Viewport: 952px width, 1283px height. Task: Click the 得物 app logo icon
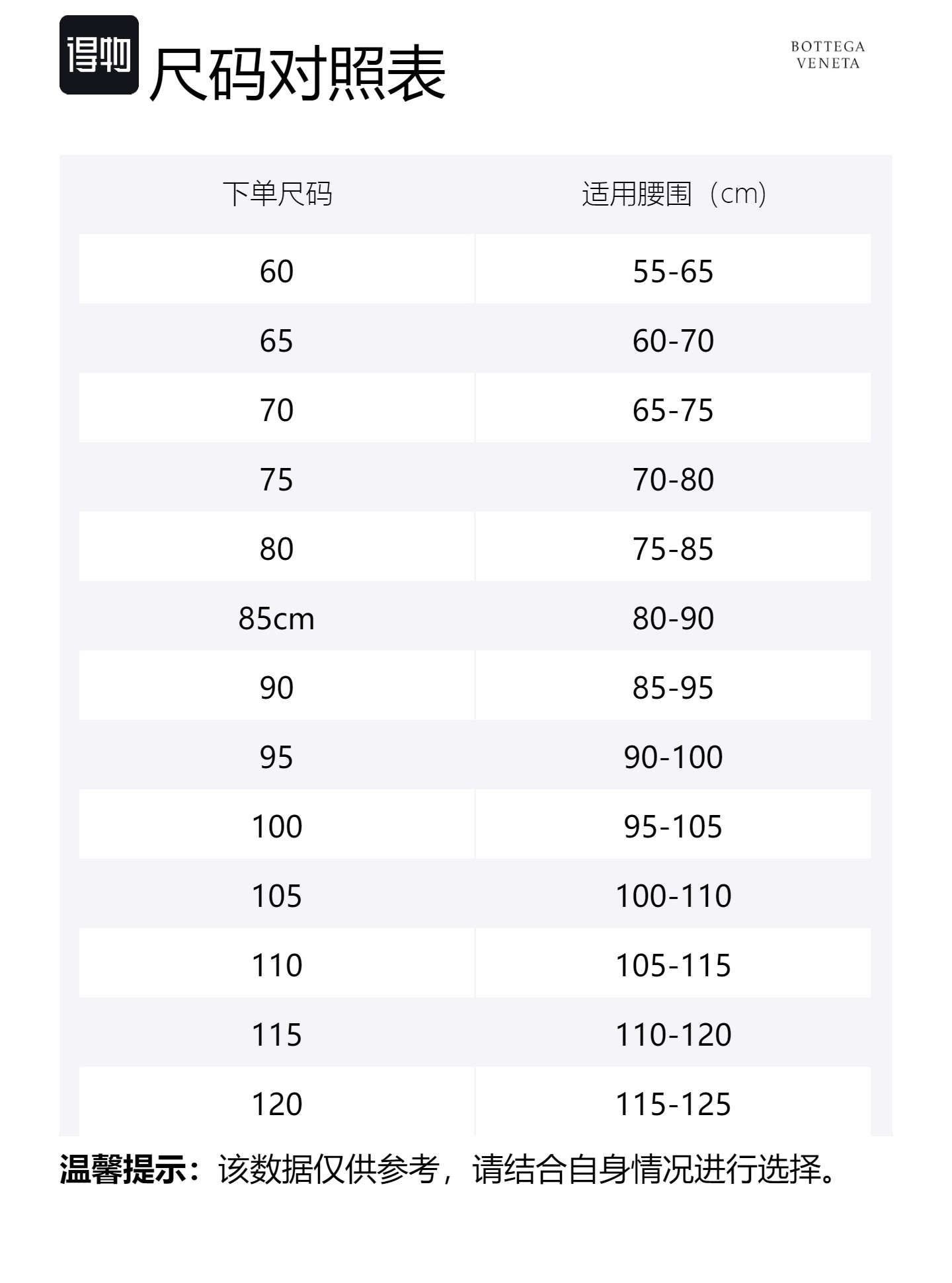(99, 55)
